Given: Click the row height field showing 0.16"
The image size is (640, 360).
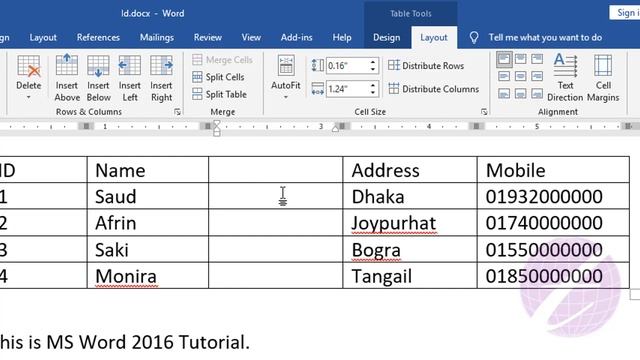Looking at the screenshot, I should [347, 66].
